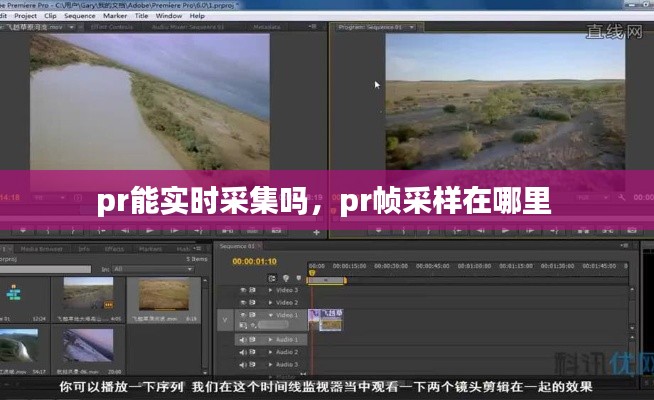Image resolution: width=654 pixels, height=400 pixels.
Task: Toggle sync lock on Video 3 track
Action: (x=252, y=290)
